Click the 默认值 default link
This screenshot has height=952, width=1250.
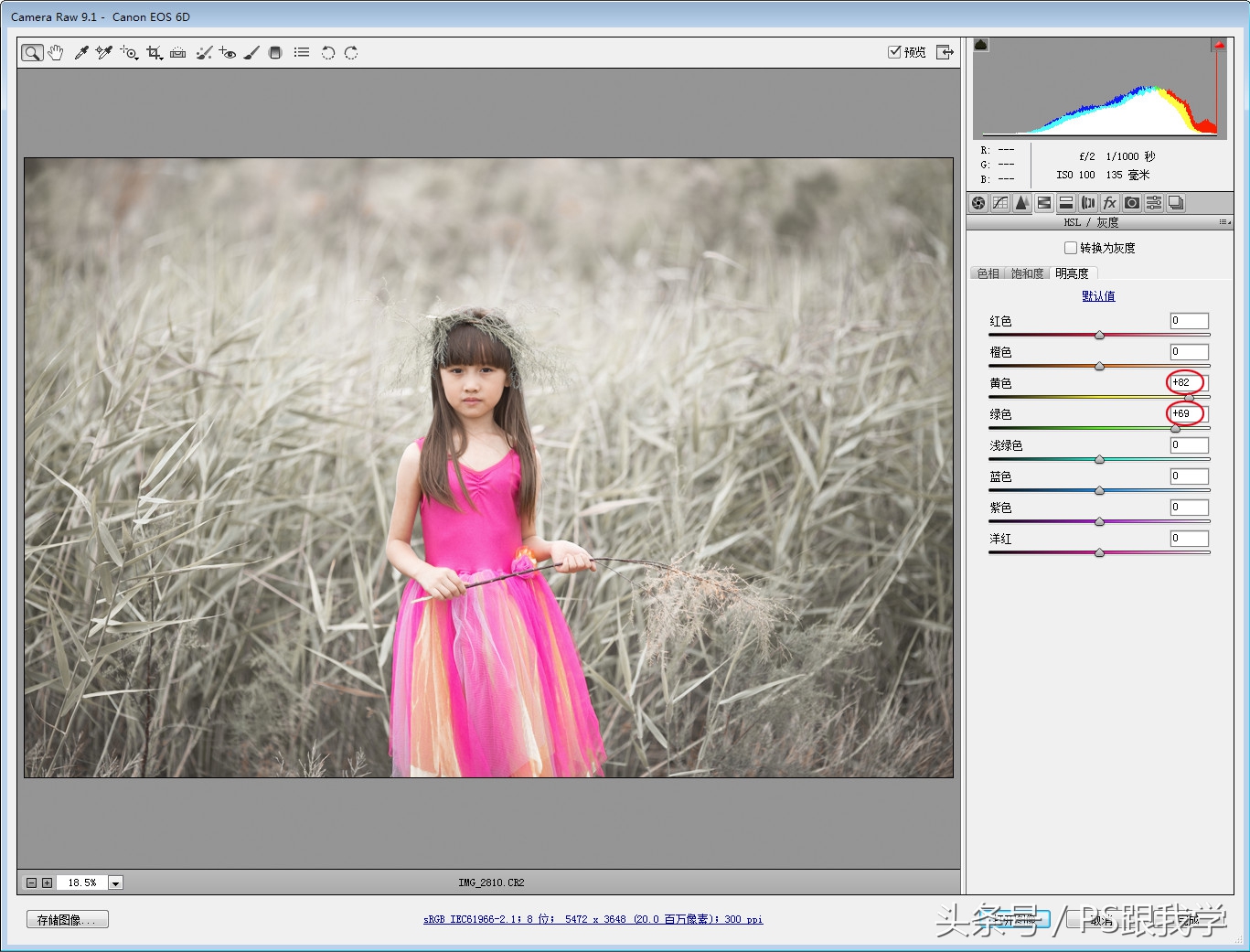tap(1098, 296)
